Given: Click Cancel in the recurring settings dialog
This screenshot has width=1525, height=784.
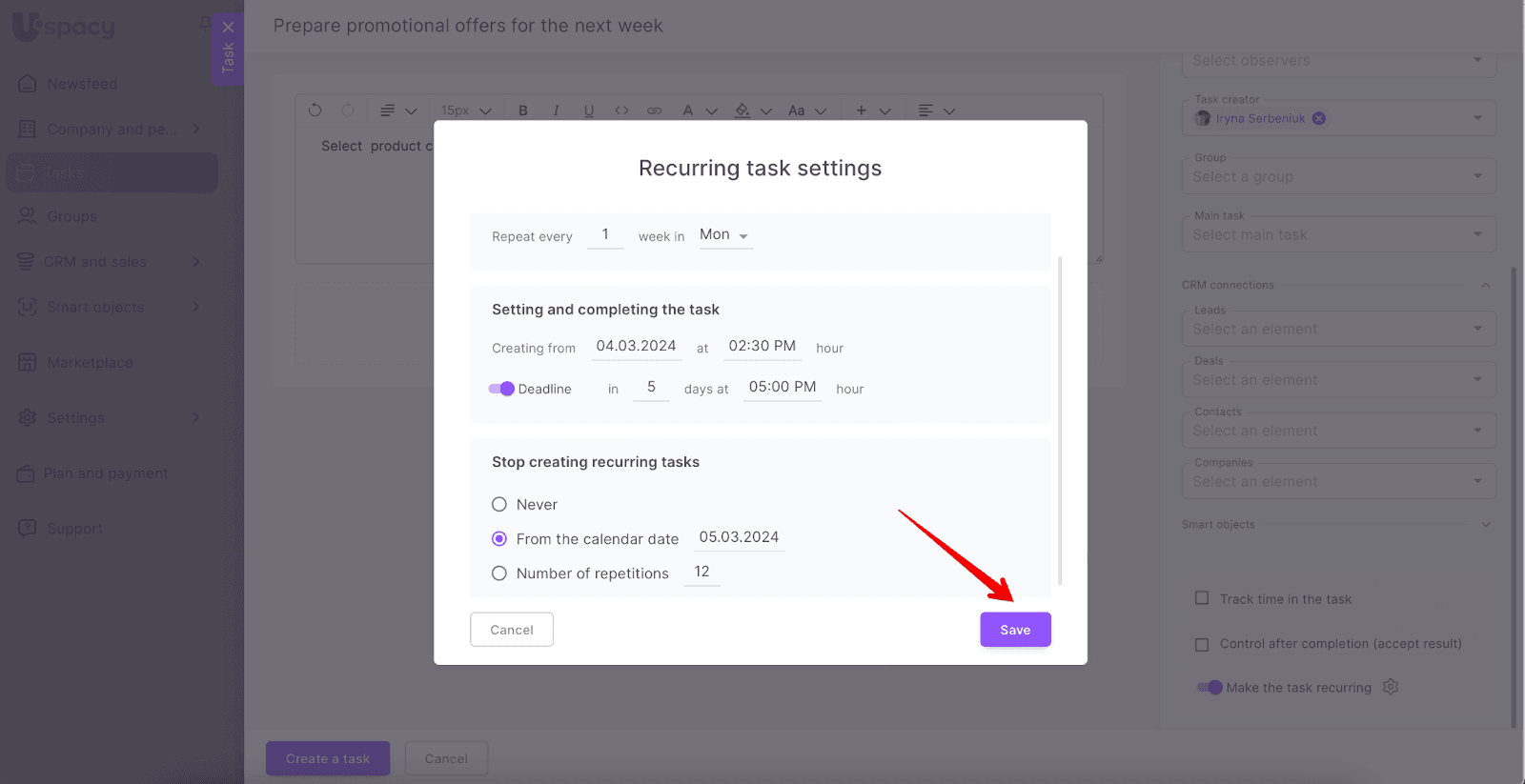Looking at the screenshot, I should coord(512,630).
